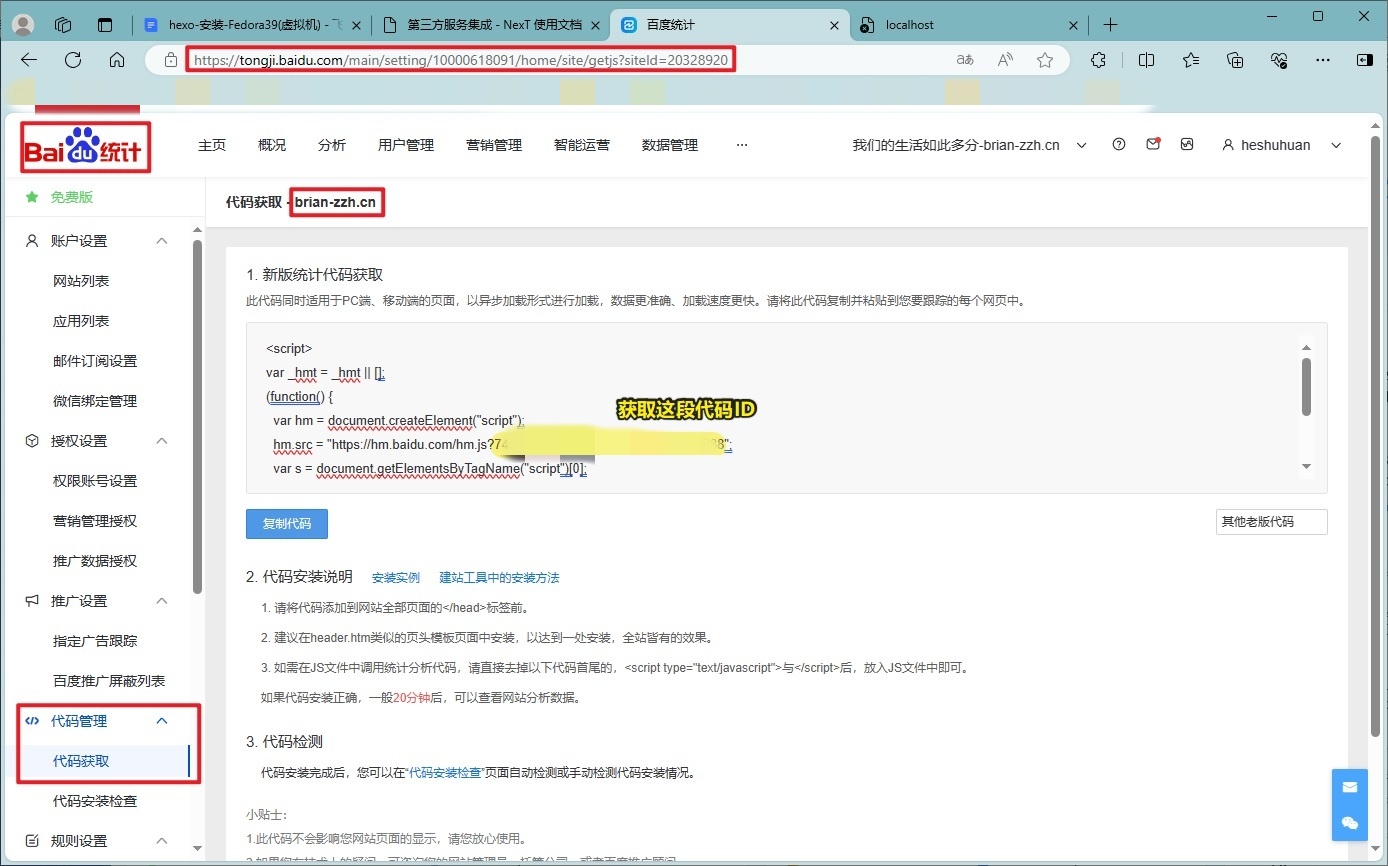Open a new browser tab with plus

1110,25
